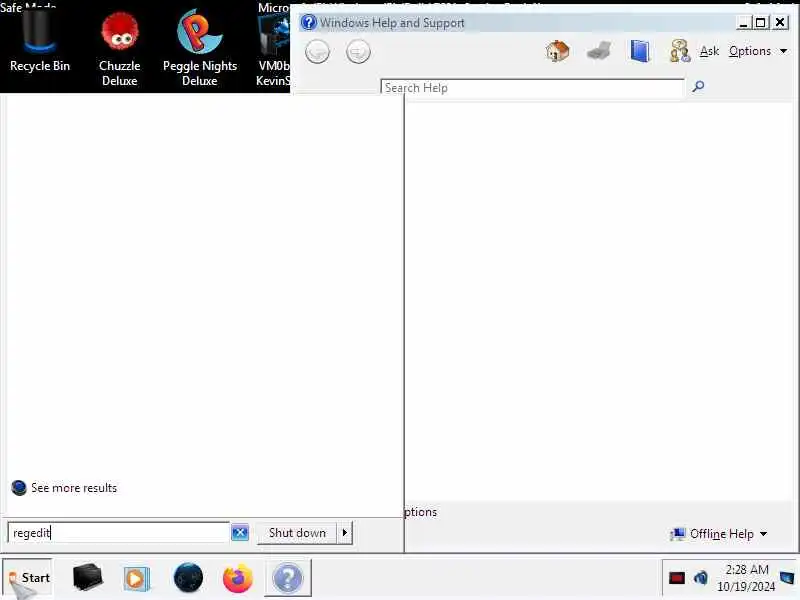Clear the Start menu search text
This screenshot has height=600, width=800.
point(240,533)
